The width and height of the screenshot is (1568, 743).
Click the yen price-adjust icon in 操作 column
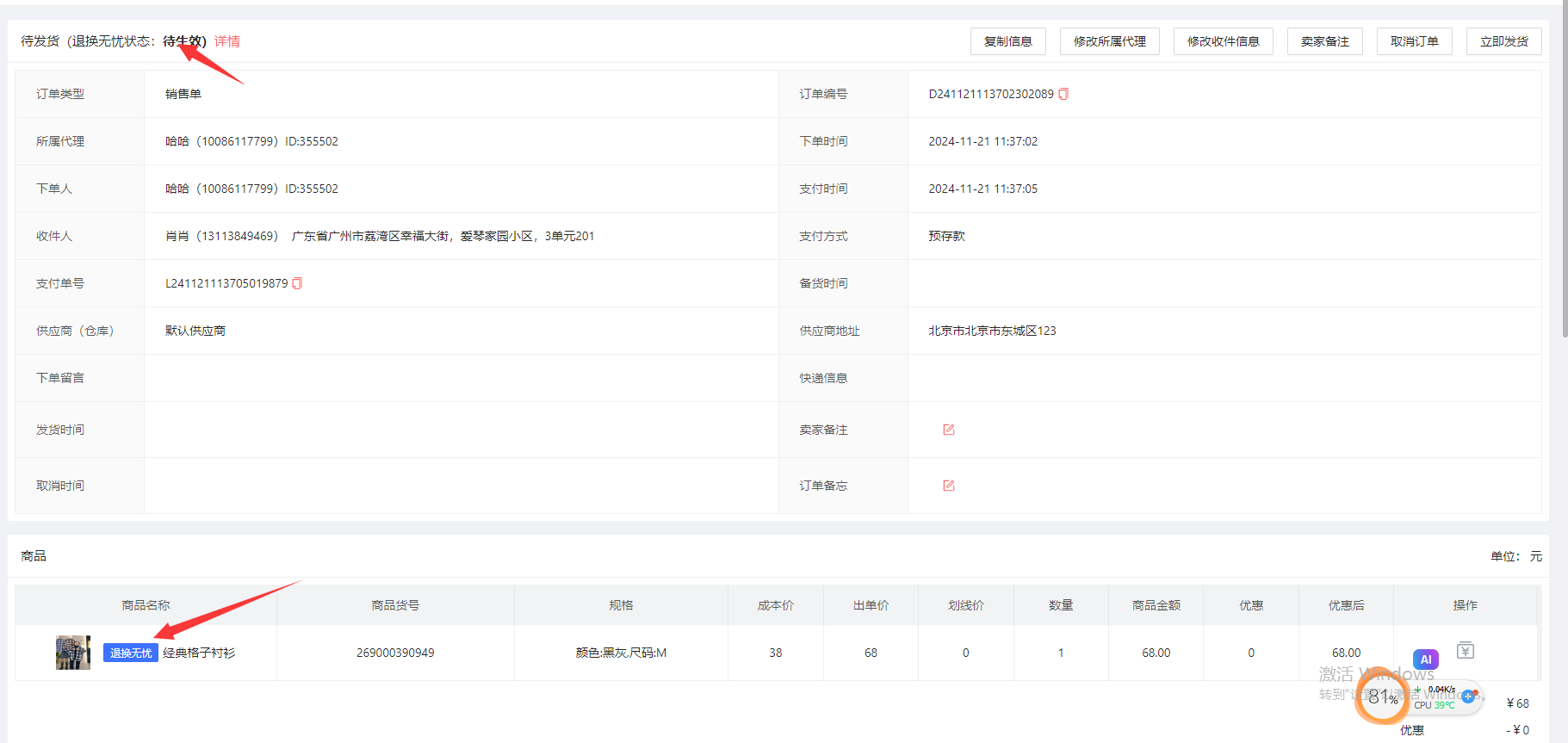(1465, 651)
